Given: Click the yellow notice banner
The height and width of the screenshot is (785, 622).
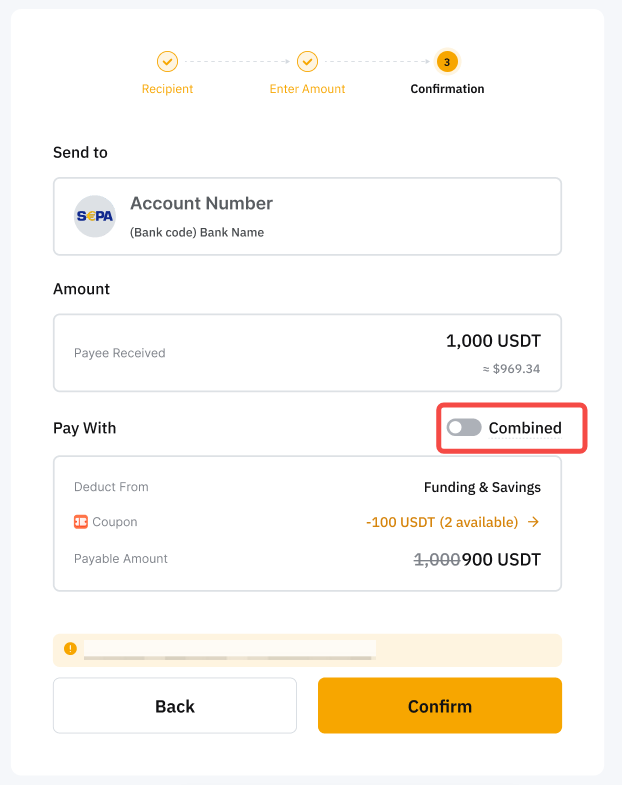Looking at the screenshot, I should [307, 649].
